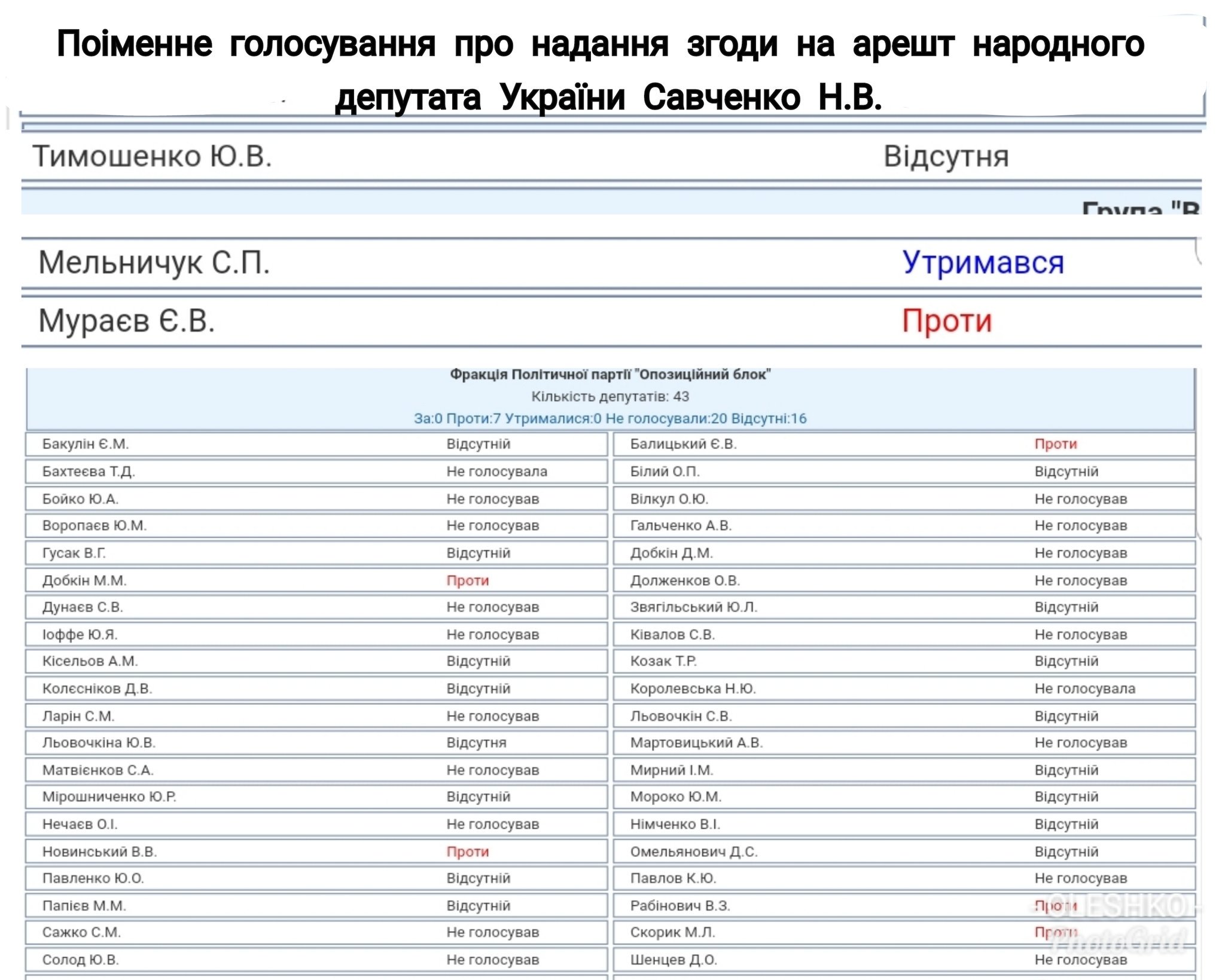Select deputy Скорик М.Л.

[672, 932]
